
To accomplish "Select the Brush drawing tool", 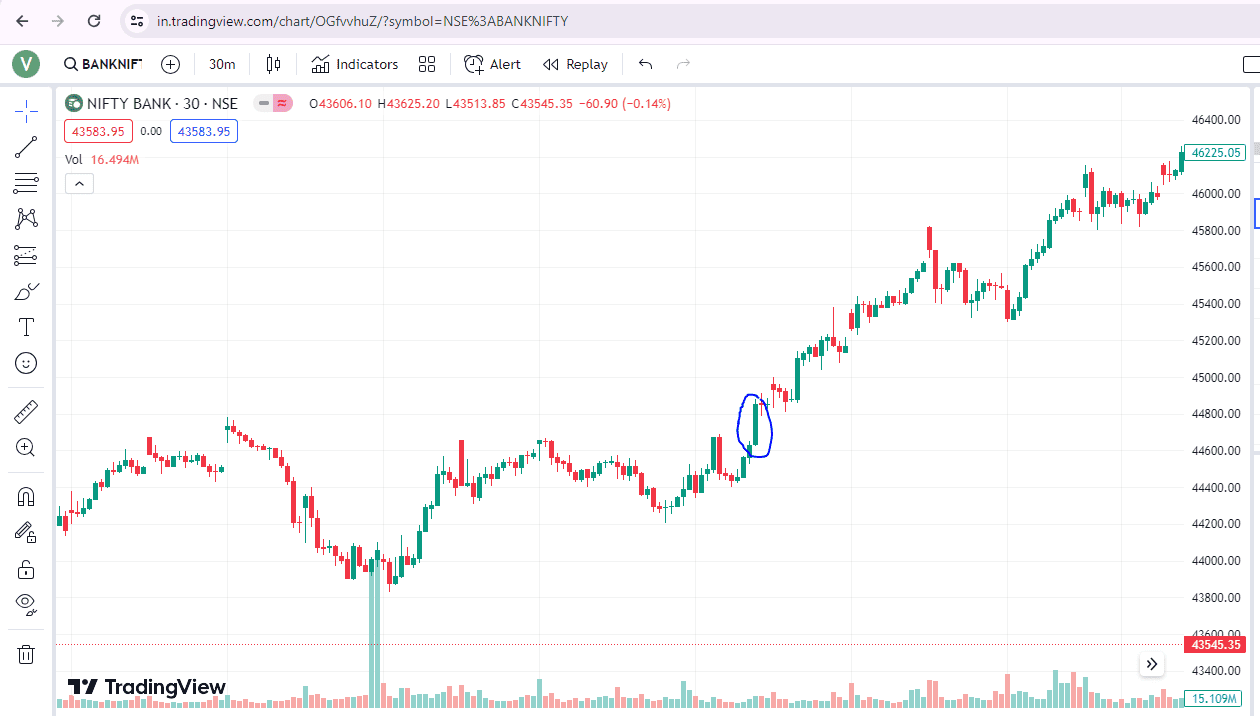I will point(26,291).
